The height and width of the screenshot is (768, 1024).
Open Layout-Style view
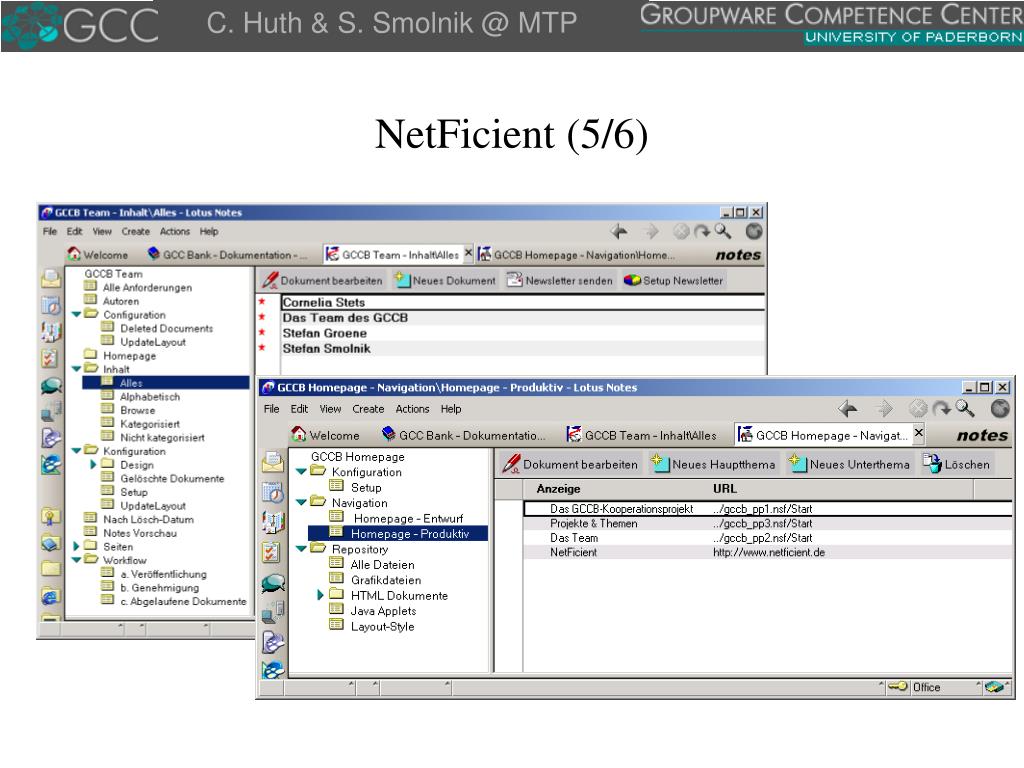coord(383,627)
